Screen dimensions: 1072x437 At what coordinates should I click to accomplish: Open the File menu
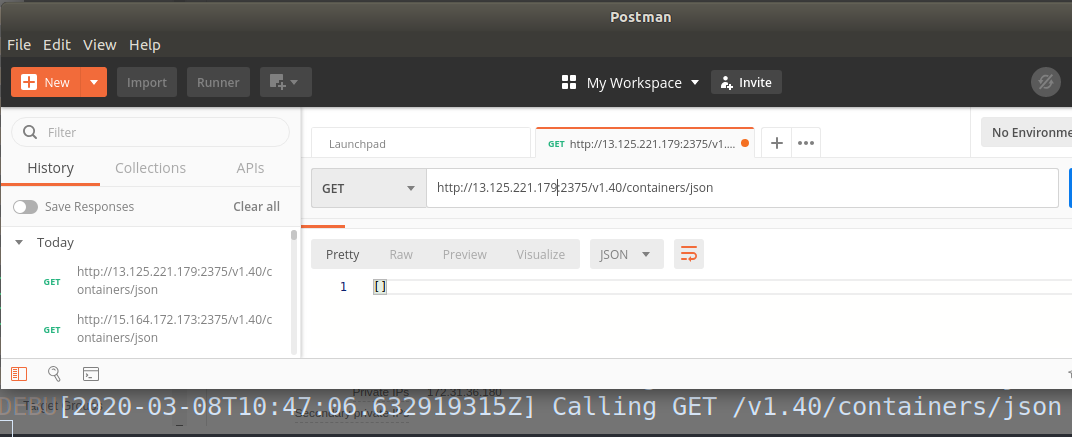tap(19, 45)
